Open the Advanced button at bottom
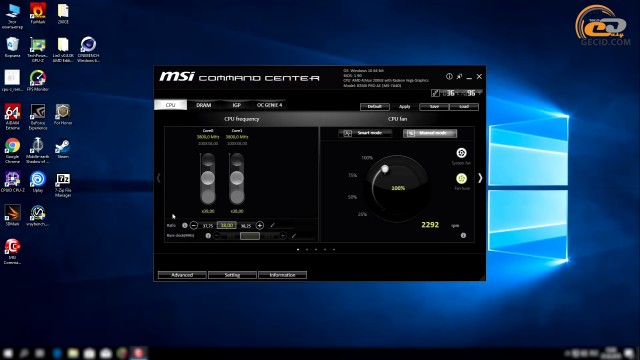Image resolution: width=640 pixels, height=360 pixels. [182, 275]
